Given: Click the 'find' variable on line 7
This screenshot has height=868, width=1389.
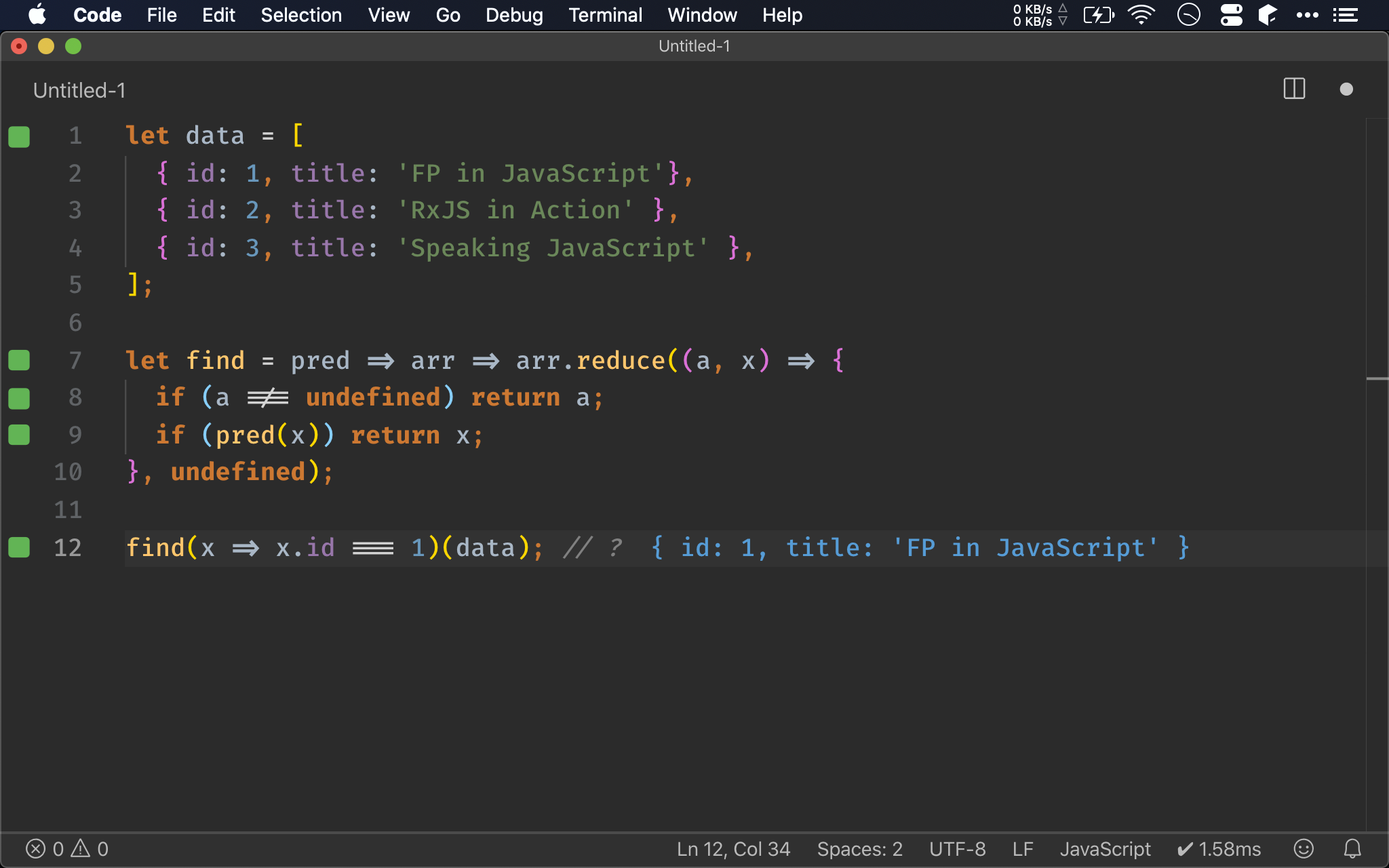Looking at the screenshot, I should pos(215,360).
